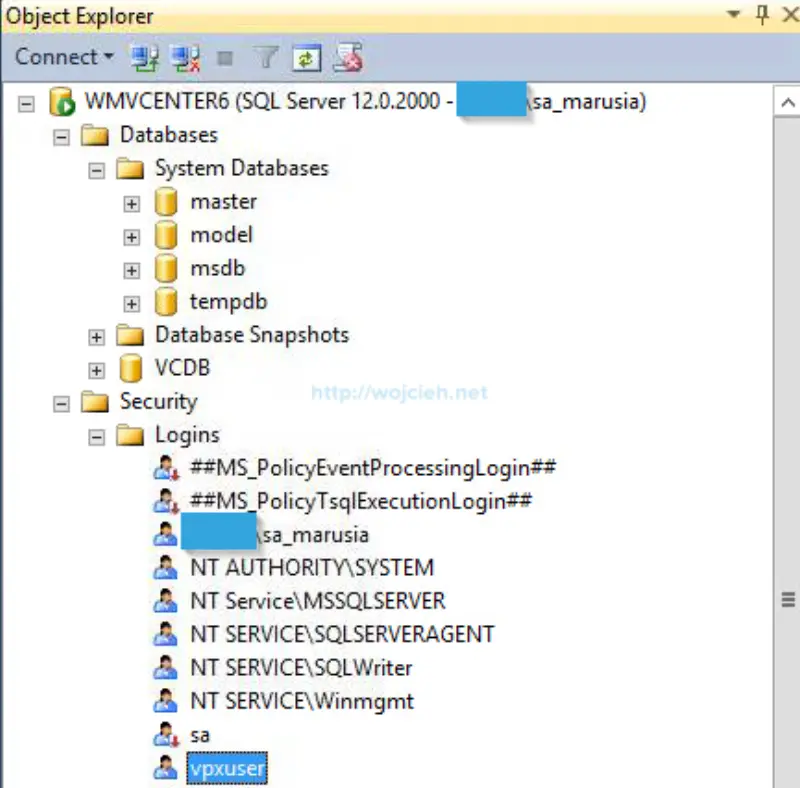The width and height of the screenshot is (800, 788).
Task: Click the scroll-up arrow on the scrollbar
Action: 789,101
